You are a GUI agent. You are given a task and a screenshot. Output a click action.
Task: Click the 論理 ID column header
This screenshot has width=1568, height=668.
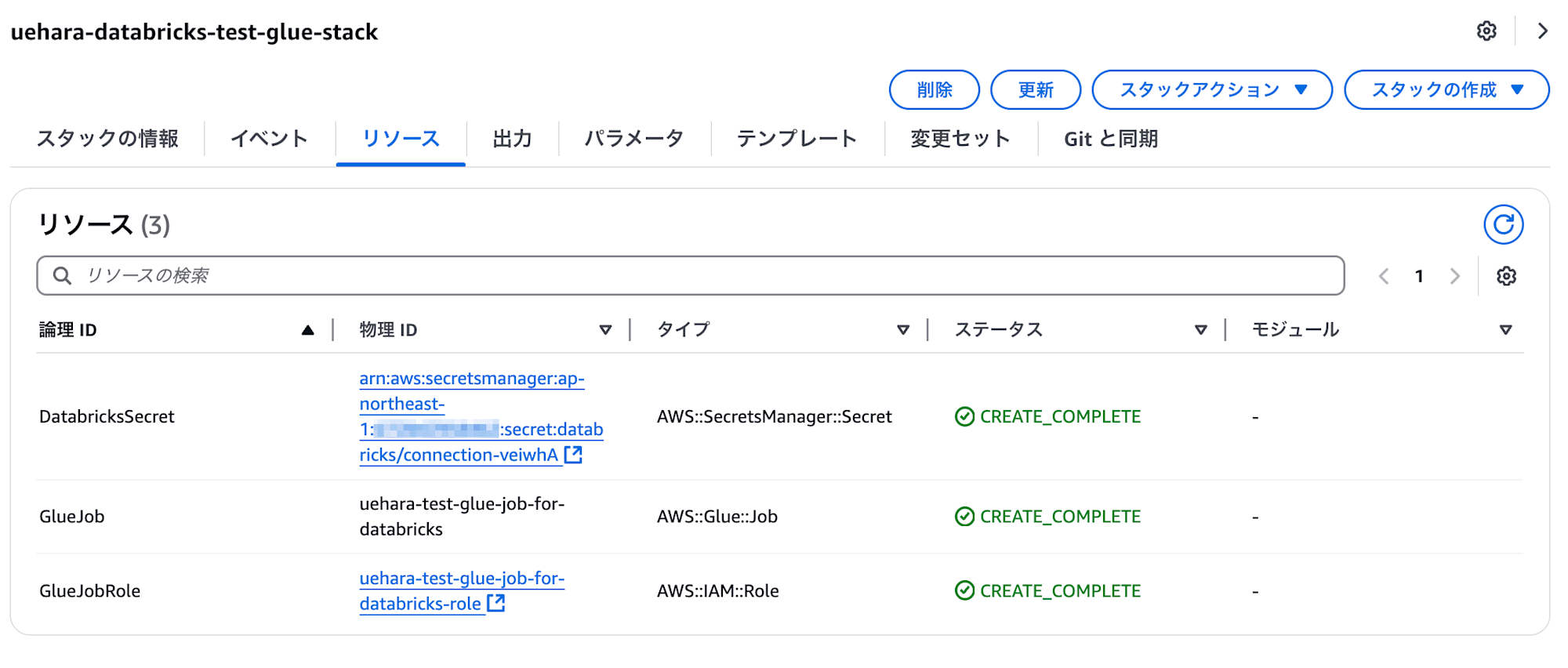click(68, 330)
